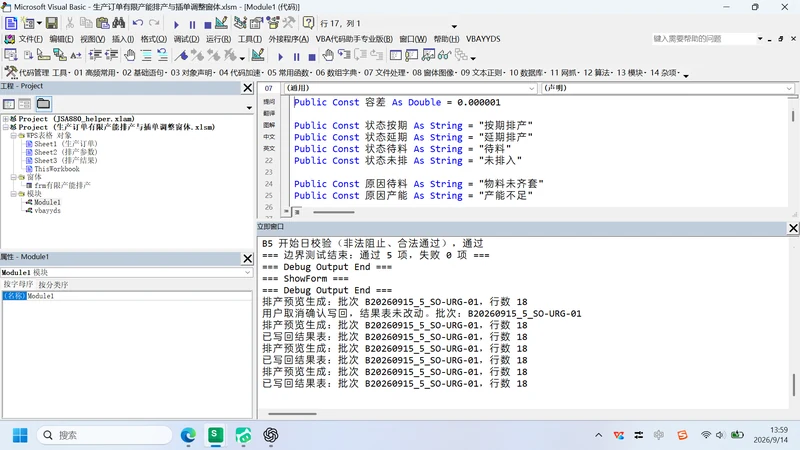
Task: Select ThisWorkbook in the project tree
Action: (x=57, y=169)
